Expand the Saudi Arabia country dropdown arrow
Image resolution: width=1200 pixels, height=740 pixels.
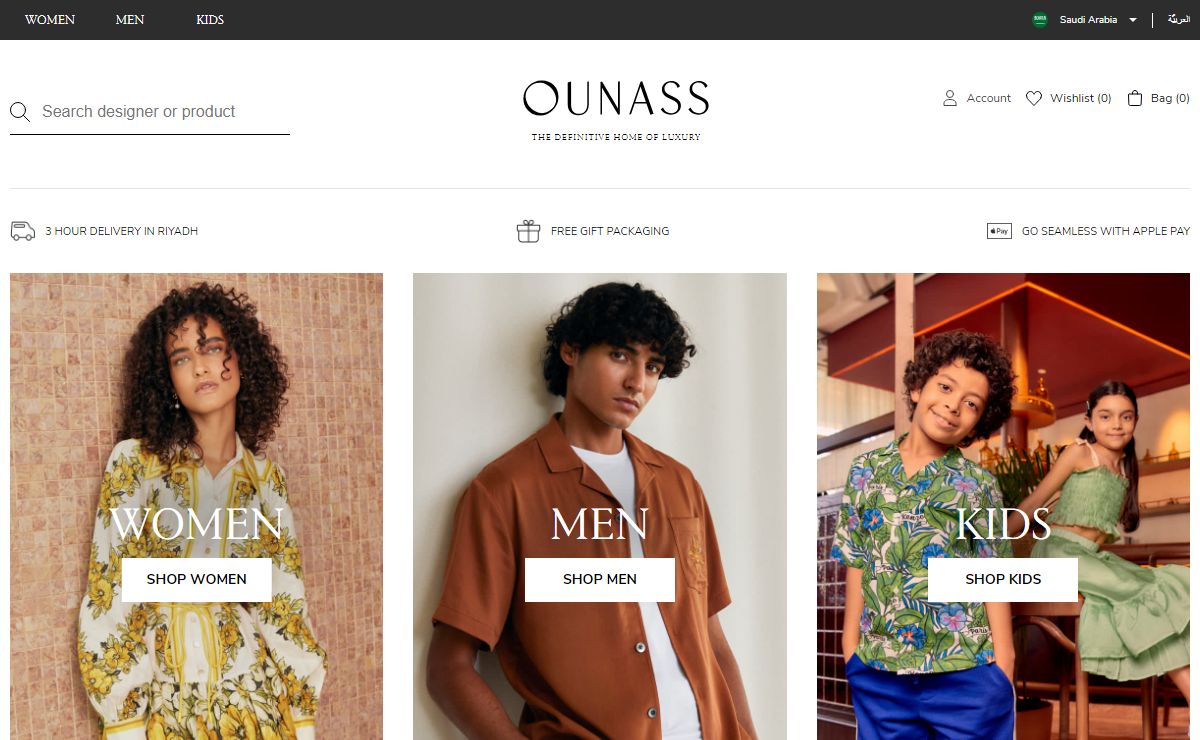tap(1133, 20)
